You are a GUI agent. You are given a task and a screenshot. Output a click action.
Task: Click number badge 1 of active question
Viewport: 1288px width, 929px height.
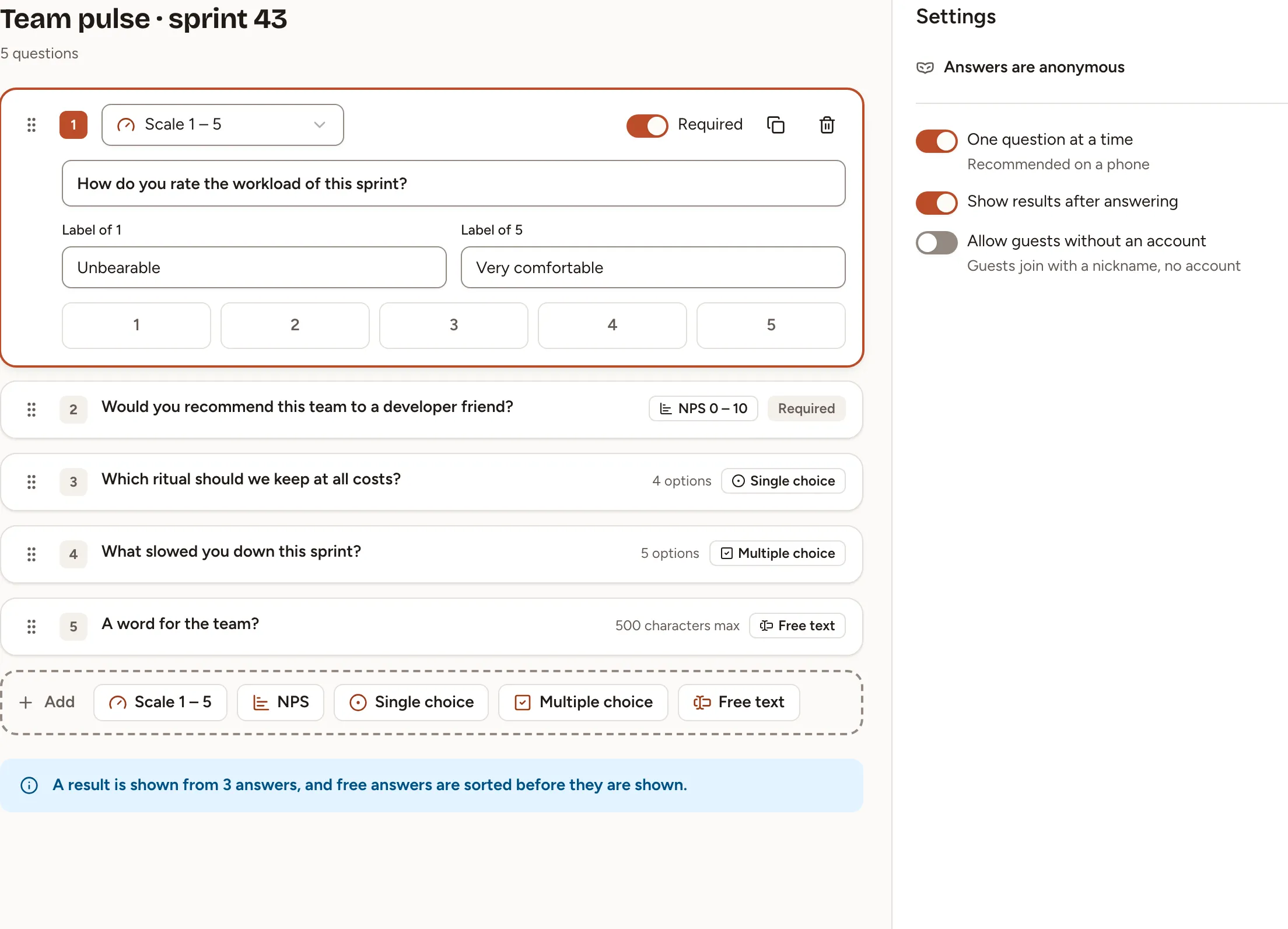click(x=73, y=125)
